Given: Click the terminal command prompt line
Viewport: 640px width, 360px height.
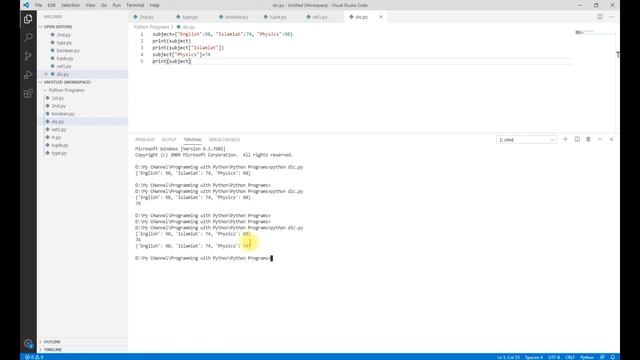Looking at the screenshot, I should [203, 258].
